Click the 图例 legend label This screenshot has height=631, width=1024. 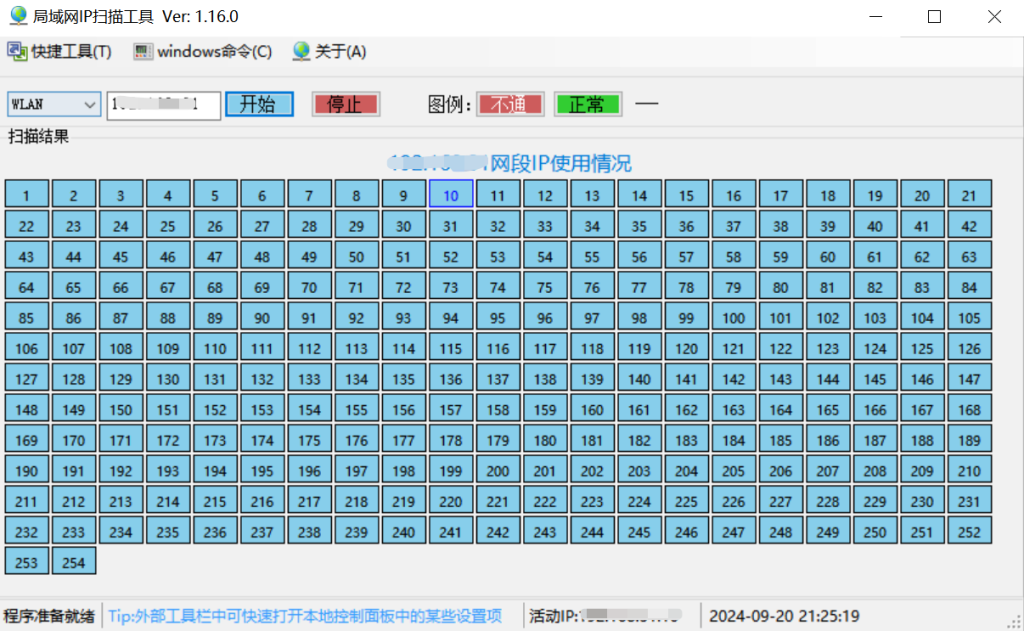(449, 105)
